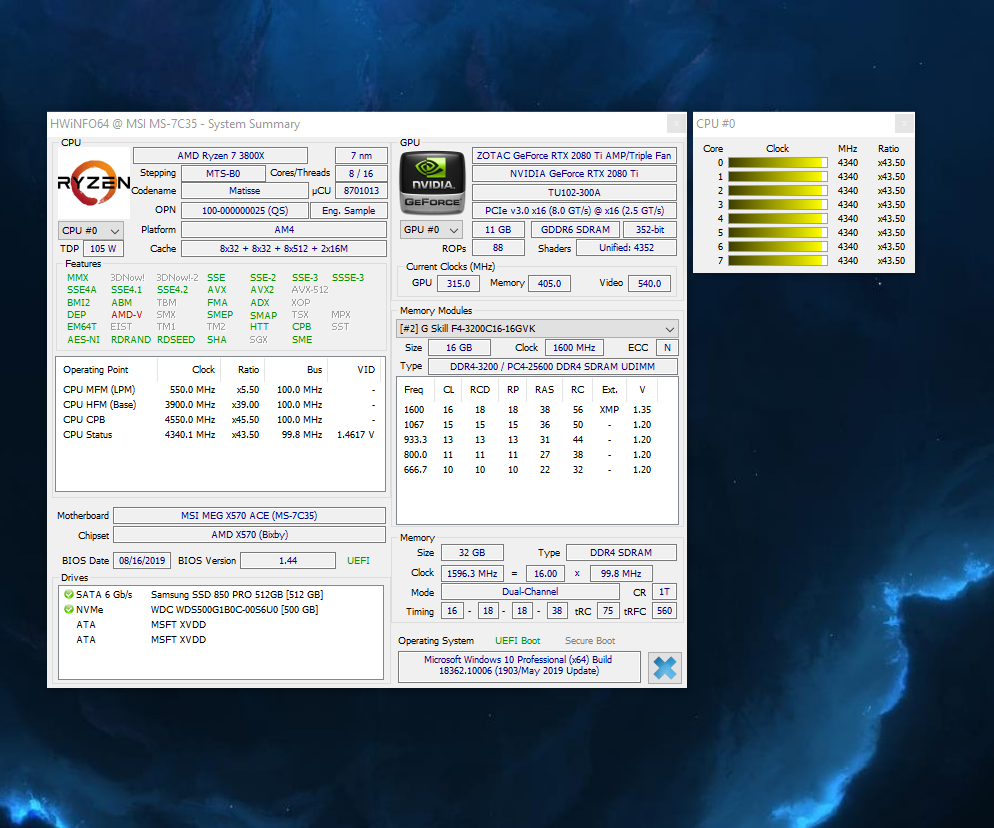Click the cache 8x32 + 8x32 field
The height and width of the screenshot is (828, 994).
284,249
